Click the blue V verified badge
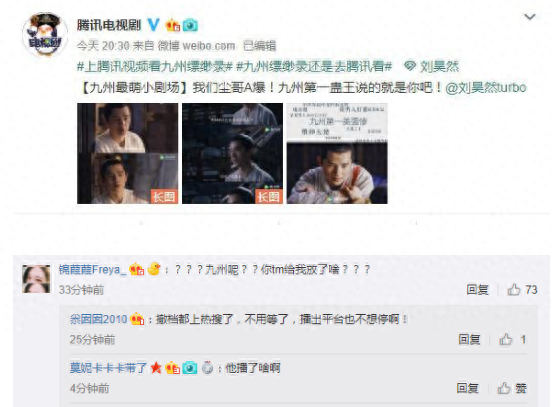The width and height of the screenshot is (553, 407). (x=153, y=25)
